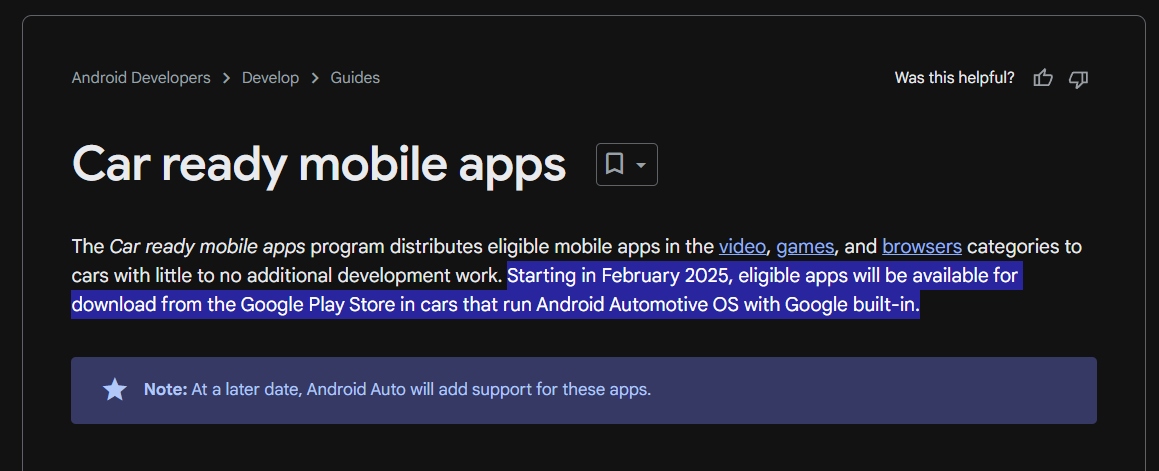Visit the browsers category link

click(x=921, y=246)
